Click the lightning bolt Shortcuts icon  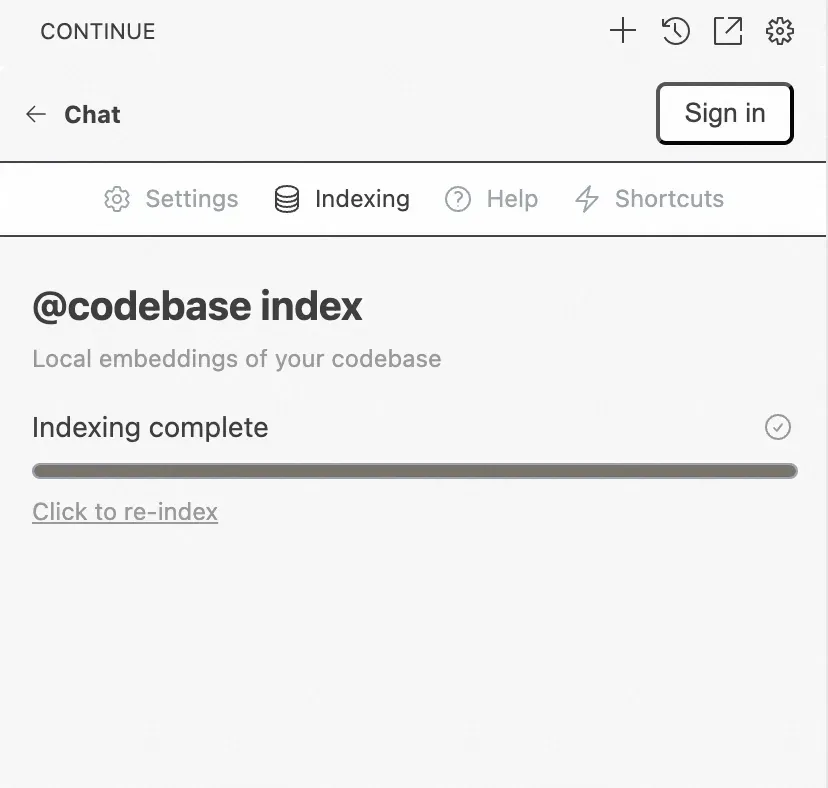[x=587, y=199]
